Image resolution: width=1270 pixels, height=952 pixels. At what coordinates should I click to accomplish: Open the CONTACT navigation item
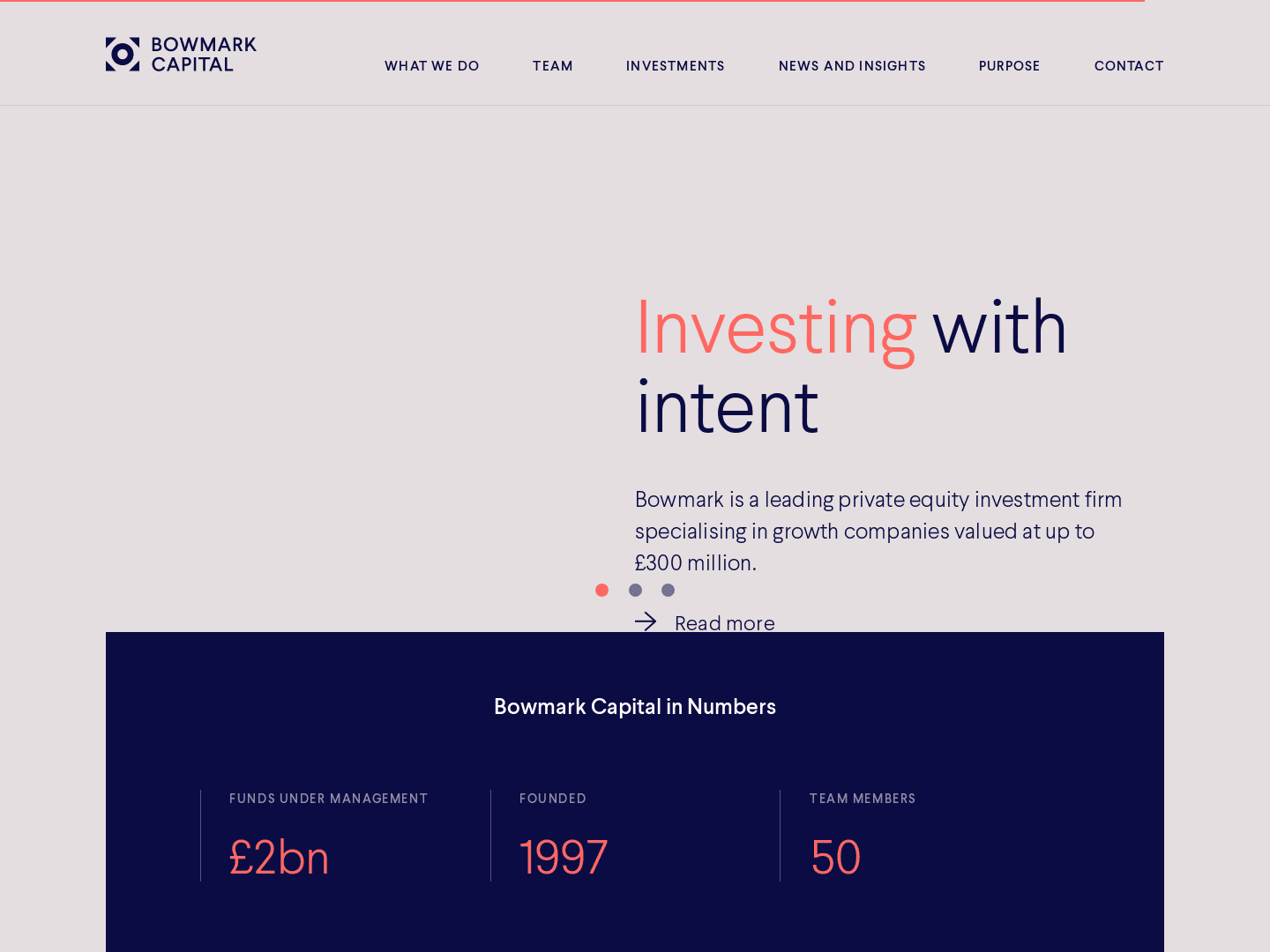click(1129, 65)
